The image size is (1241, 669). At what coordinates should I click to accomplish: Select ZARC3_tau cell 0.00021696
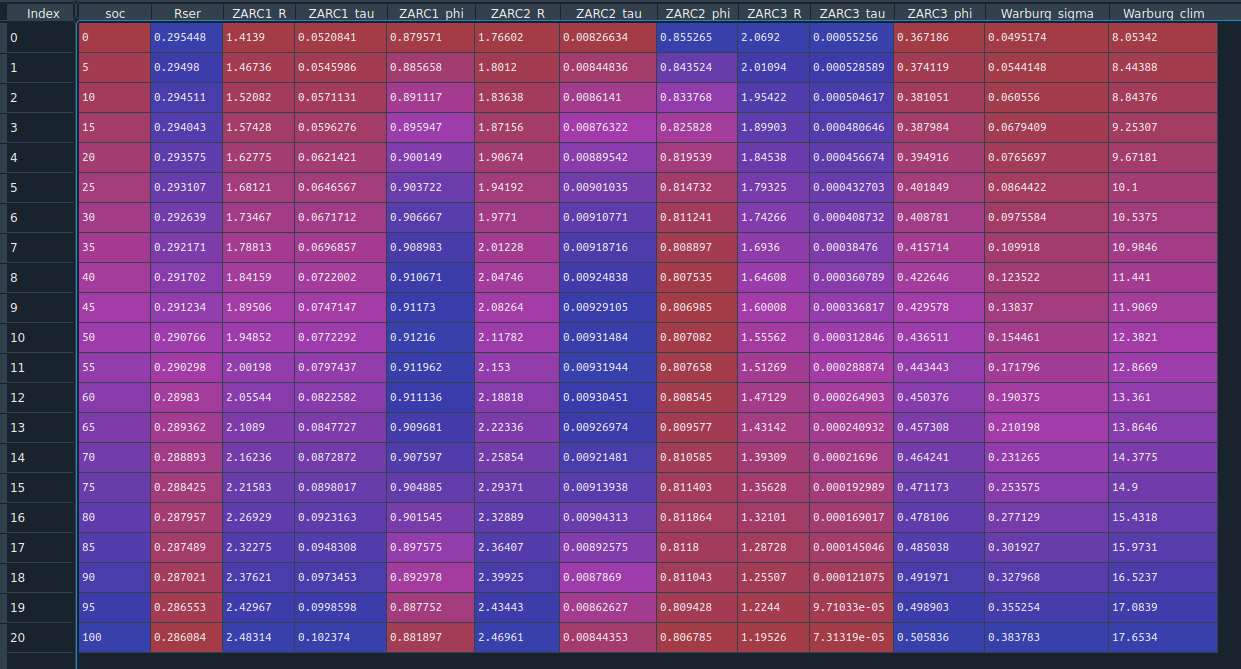(852, 458)
